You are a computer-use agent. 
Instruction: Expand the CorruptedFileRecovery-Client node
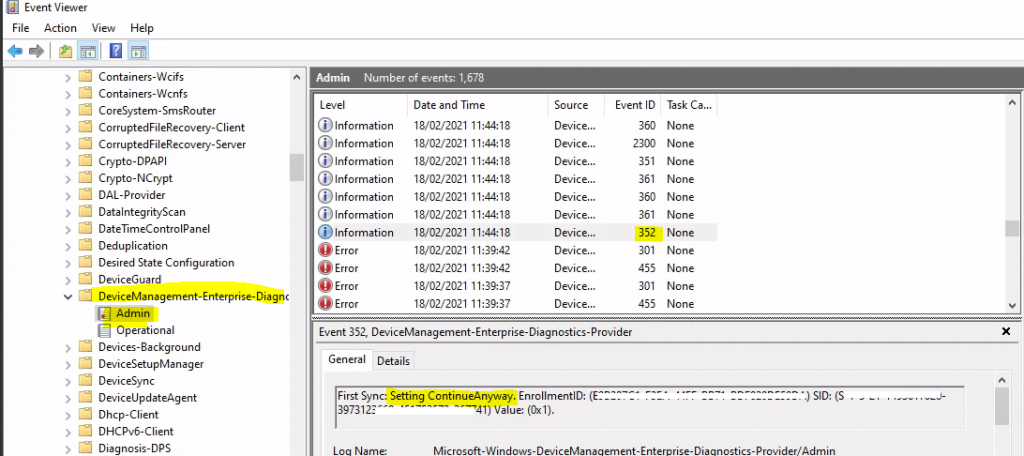click(x=68, y=127)
